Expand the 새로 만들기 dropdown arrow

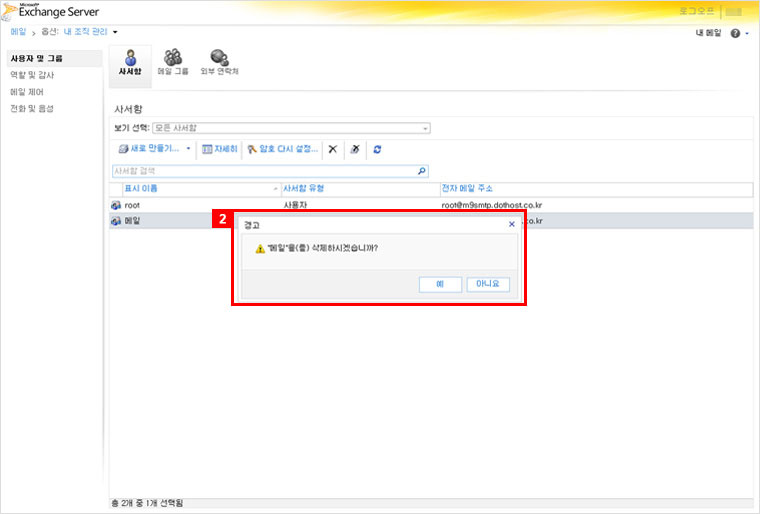click(x=188, y=149)
